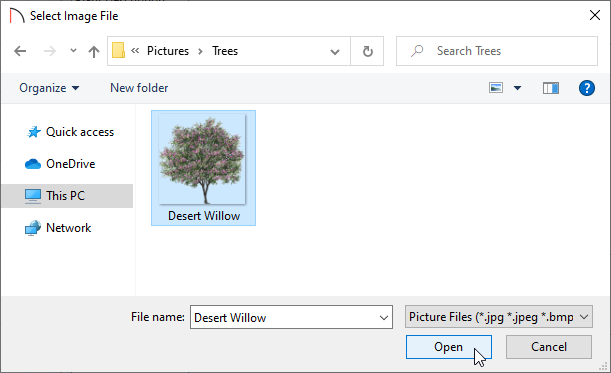Open the Picture Files type filter

pos(499,317)
